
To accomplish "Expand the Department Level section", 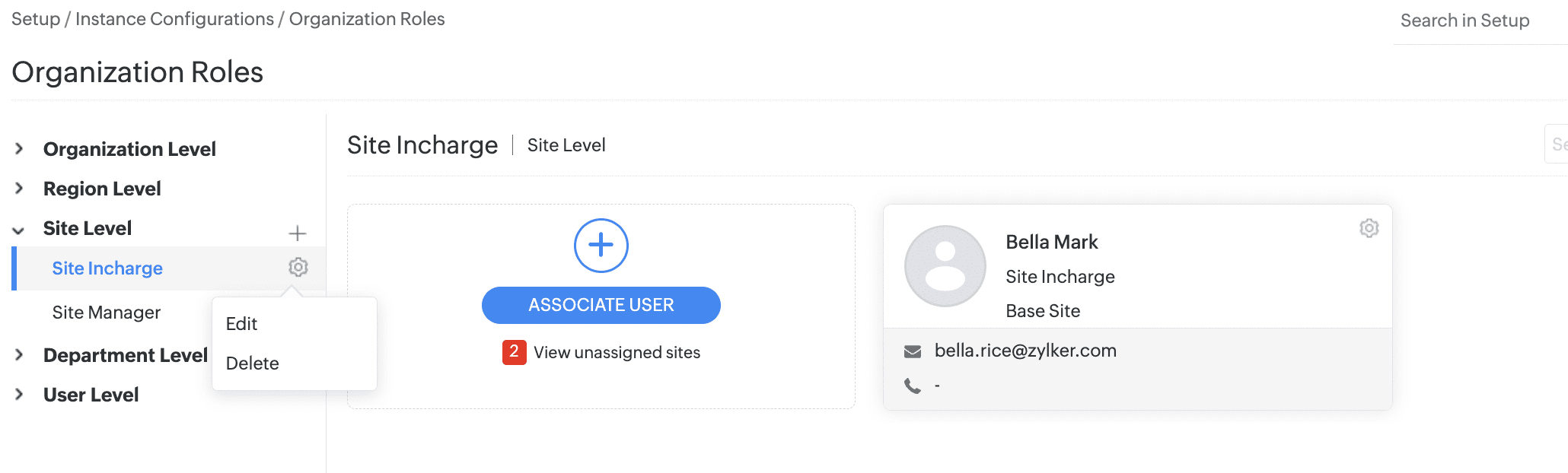I will [x=20, y=355].
